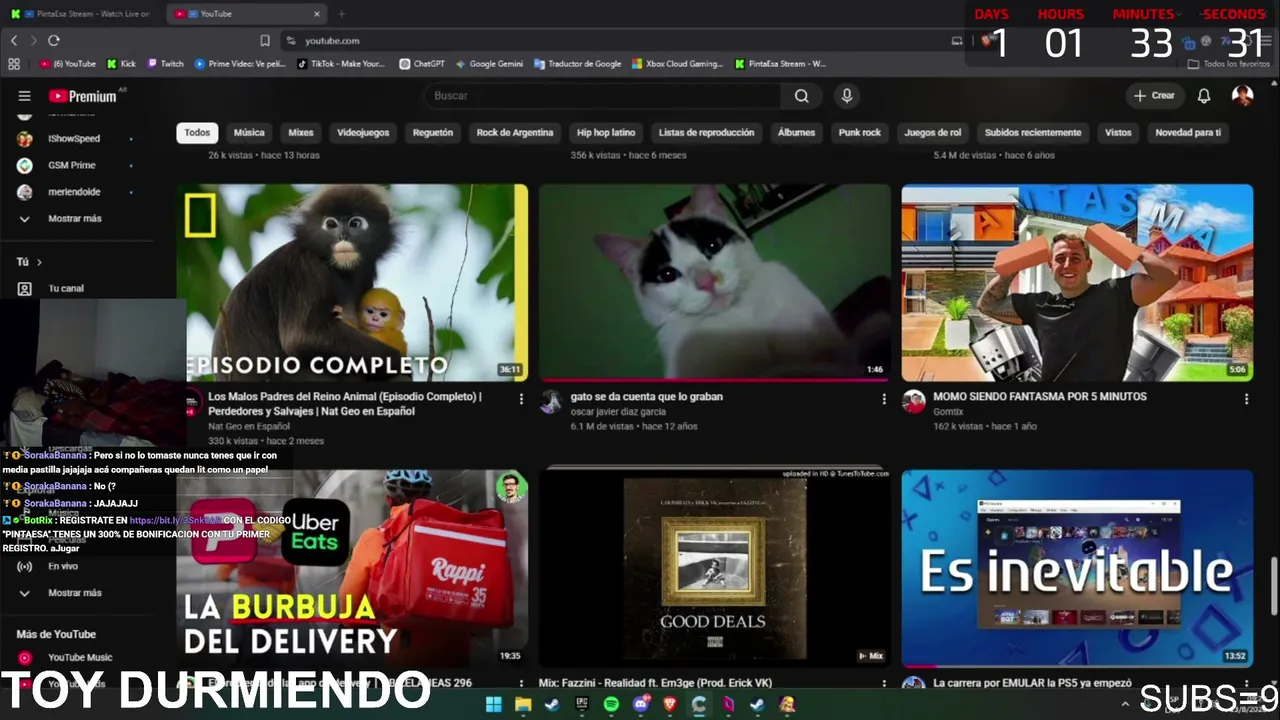Open ISHowSpeed subscription channel
Screen dimensions: 1280x720
point(76,139)
